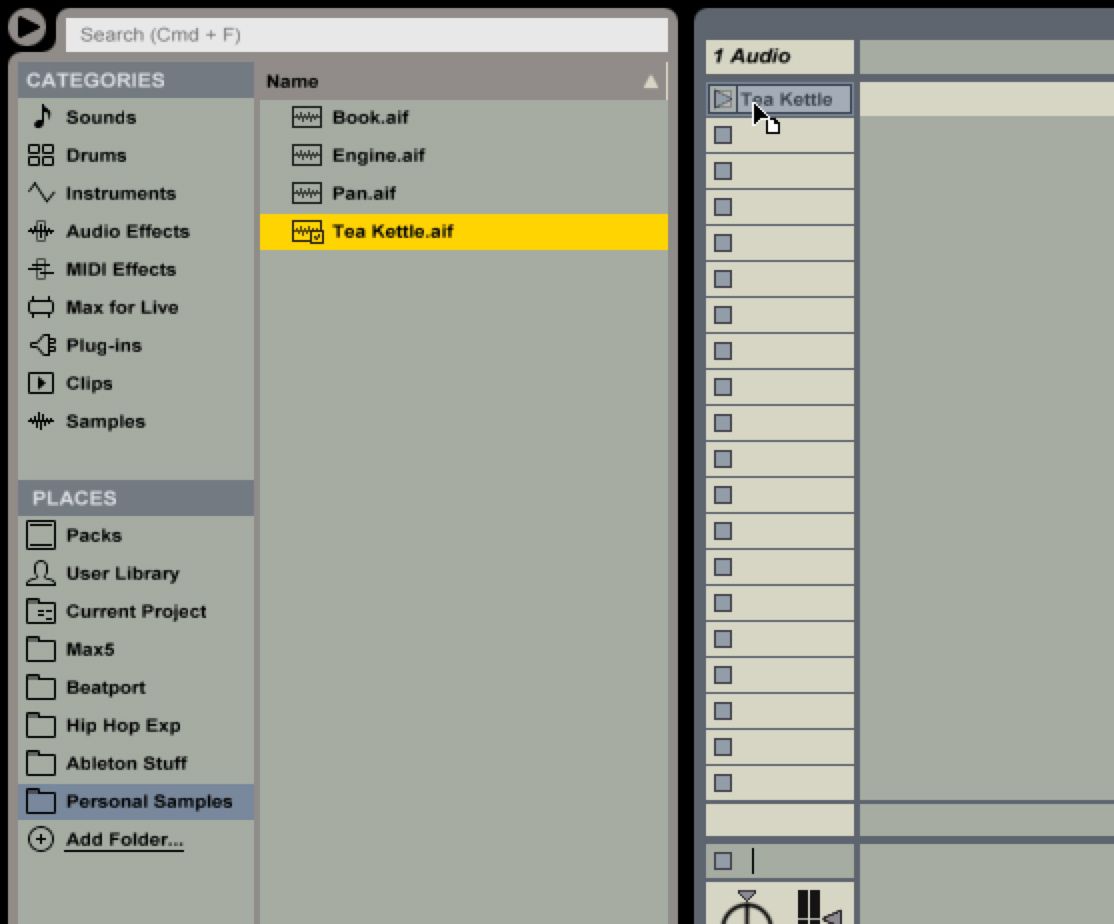Open the Packs place
The height and width of the screenshot is (924, 1114).
coord(136,535)
